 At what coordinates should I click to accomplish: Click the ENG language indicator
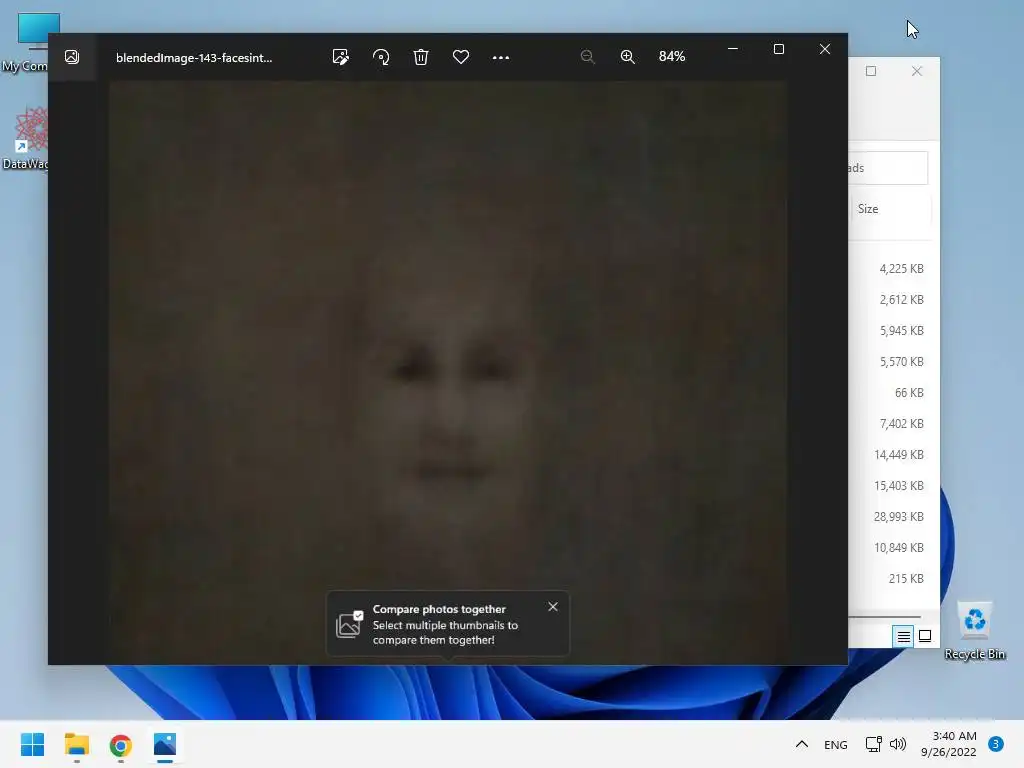click(x=836, y=744)
